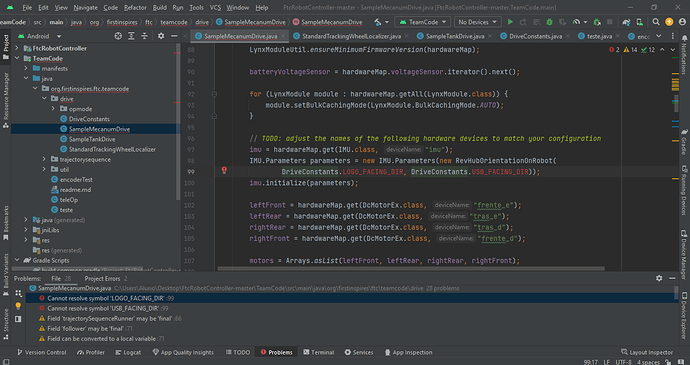
Task: Collapse all in Project tree toolbar
Action: coord(144,36)
